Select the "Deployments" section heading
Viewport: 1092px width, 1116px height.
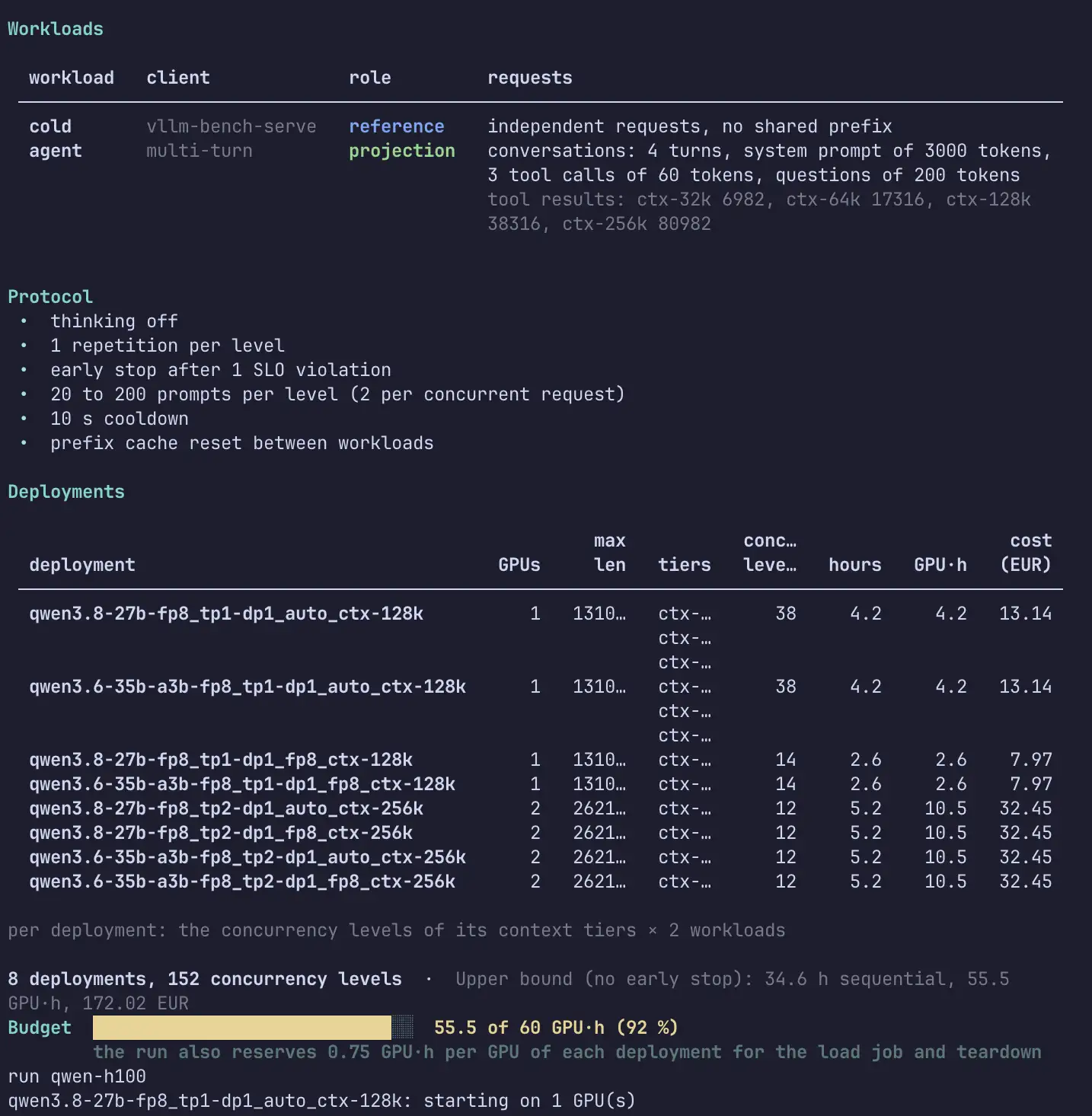66,492
